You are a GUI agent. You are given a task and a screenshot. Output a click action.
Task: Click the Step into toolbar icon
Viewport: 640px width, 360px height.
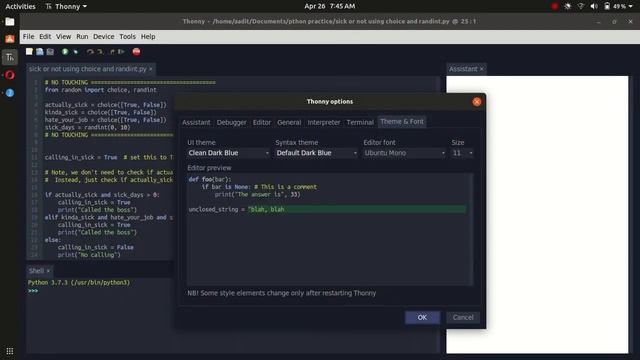click(x=100, y=52)
